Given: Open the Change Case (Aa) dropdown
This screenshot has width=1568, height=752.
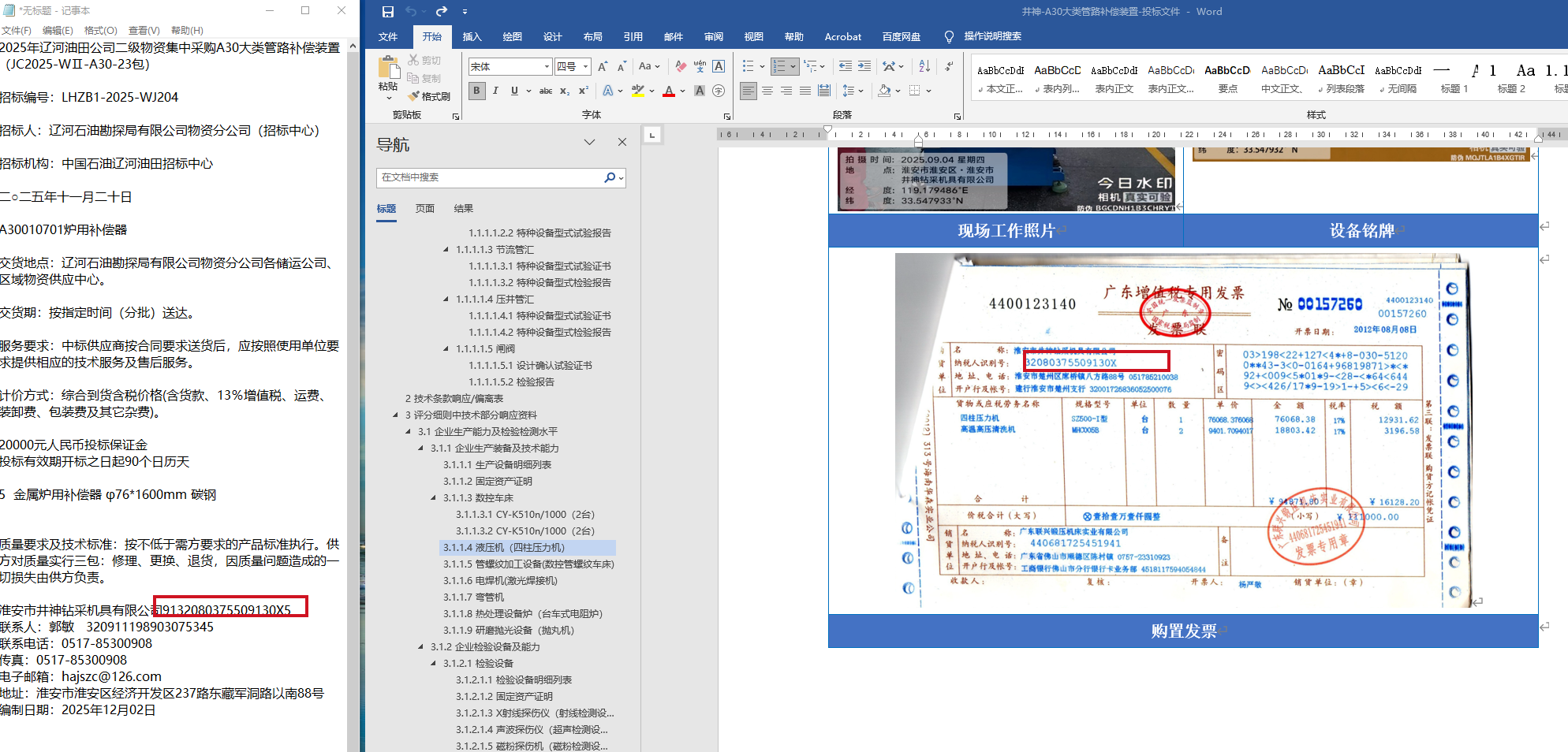Looking at the screenshot, I should tap(648, 67).
